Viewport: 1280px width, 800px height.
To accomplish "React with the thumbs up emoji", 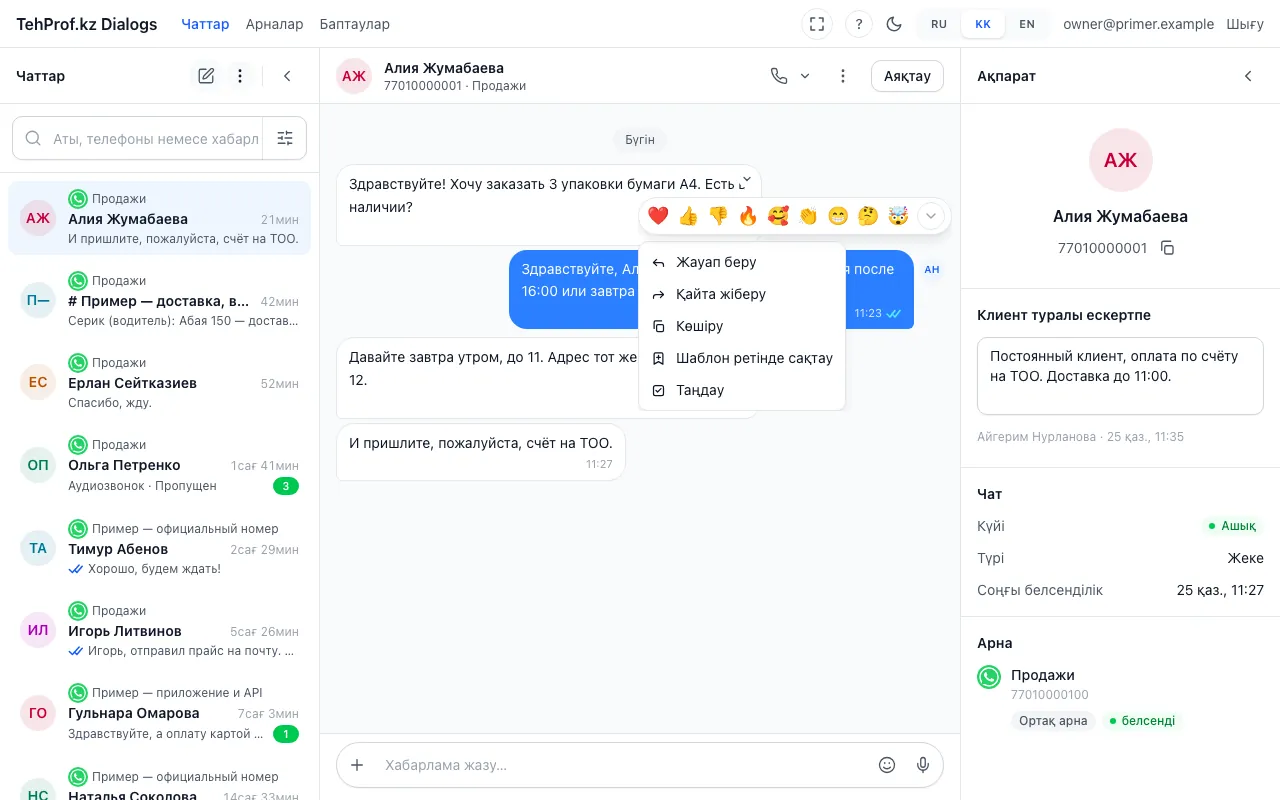I will (688, 215).
